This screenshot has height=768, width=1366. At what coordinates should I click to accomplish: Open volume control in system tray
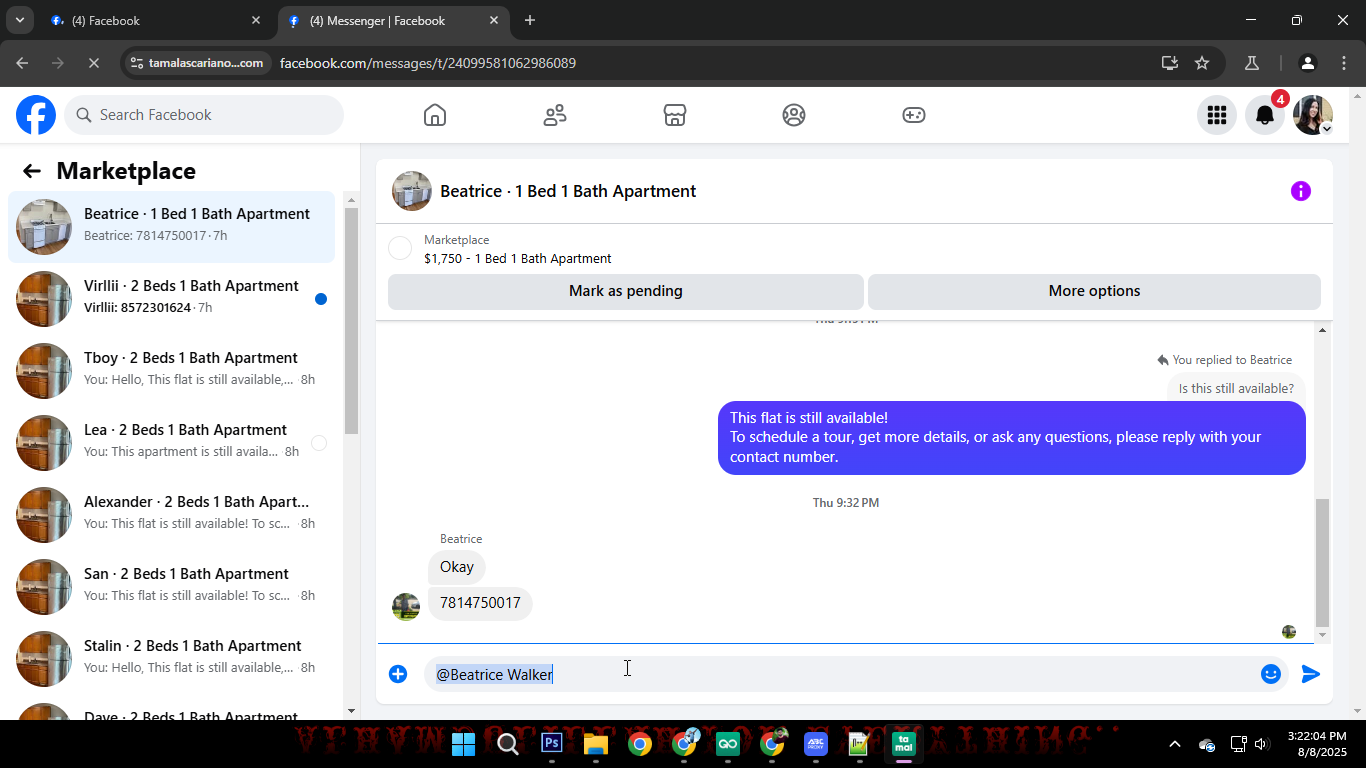point(1261,744)
